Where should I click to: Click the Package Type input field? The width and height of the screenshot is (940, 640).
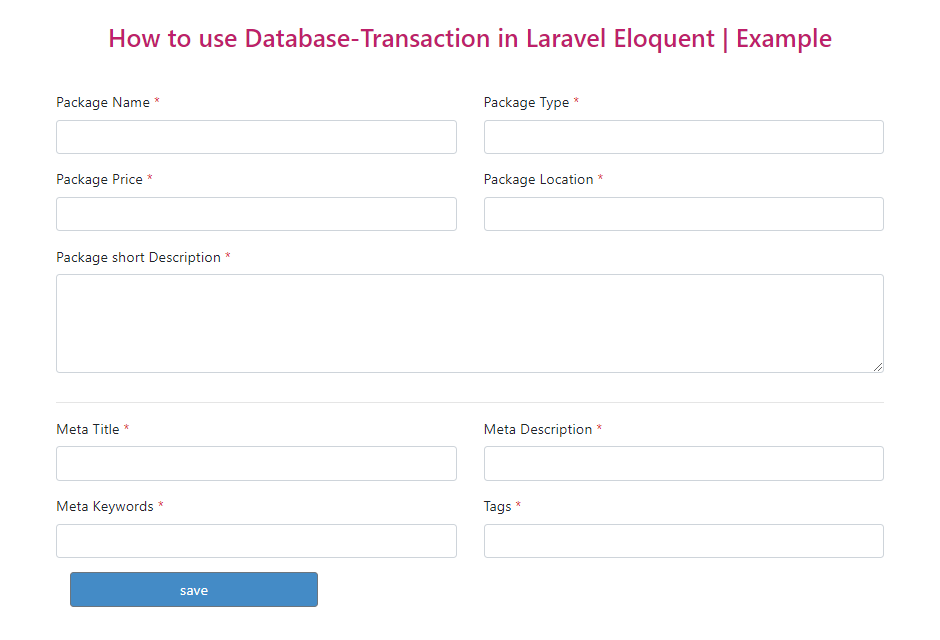click(683, 137)
